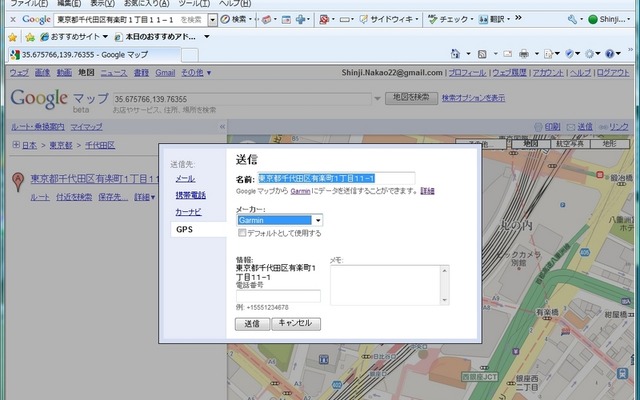The image size is (640, 400).
Task: Click the favorites star icon
Action: (13, 37)
